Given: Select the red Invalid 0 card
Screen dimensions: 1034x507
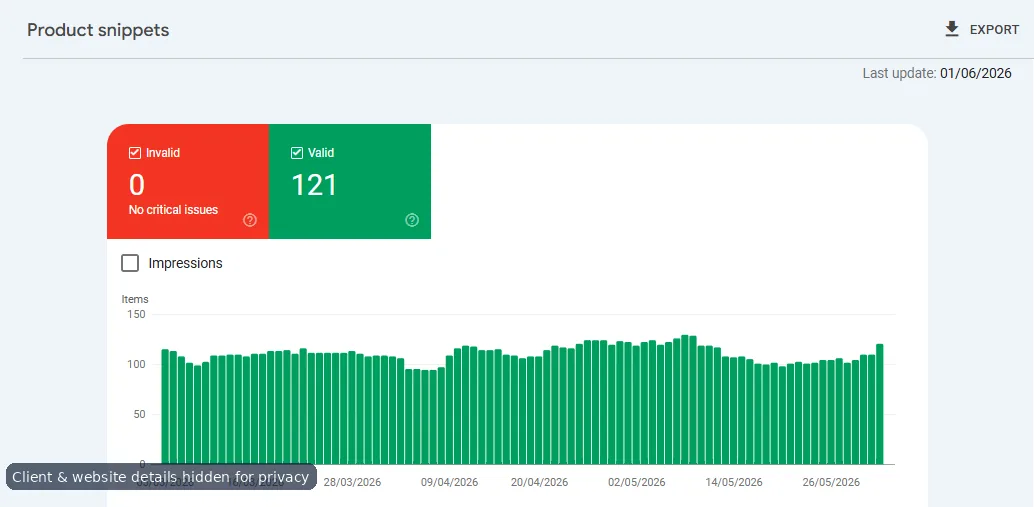Looking at the screenshot, I should point(188,181).
